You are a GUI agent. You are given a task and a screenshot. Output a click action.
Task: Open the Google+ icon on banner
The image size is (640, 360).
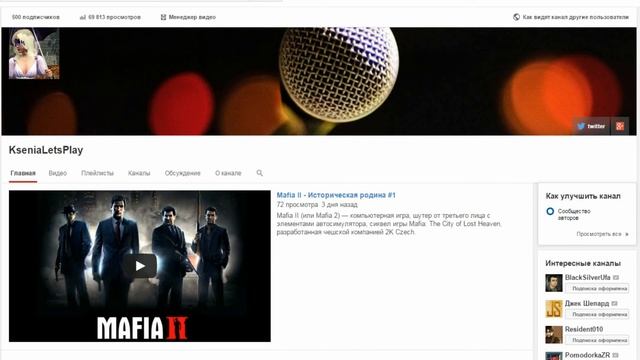pyautogui.click(x=620, y=126)
